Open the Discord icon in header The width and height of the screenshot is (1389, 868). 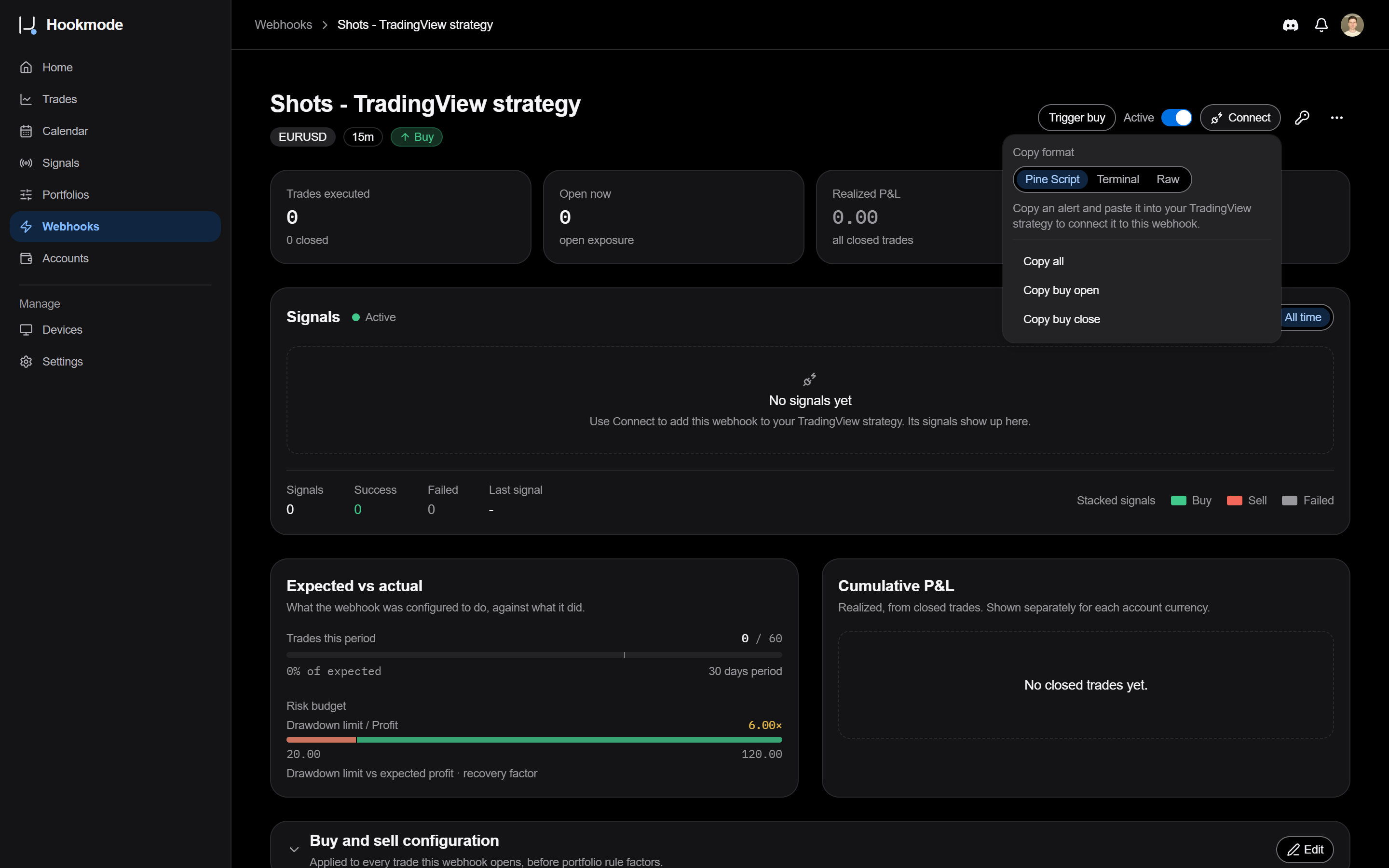1290,25
